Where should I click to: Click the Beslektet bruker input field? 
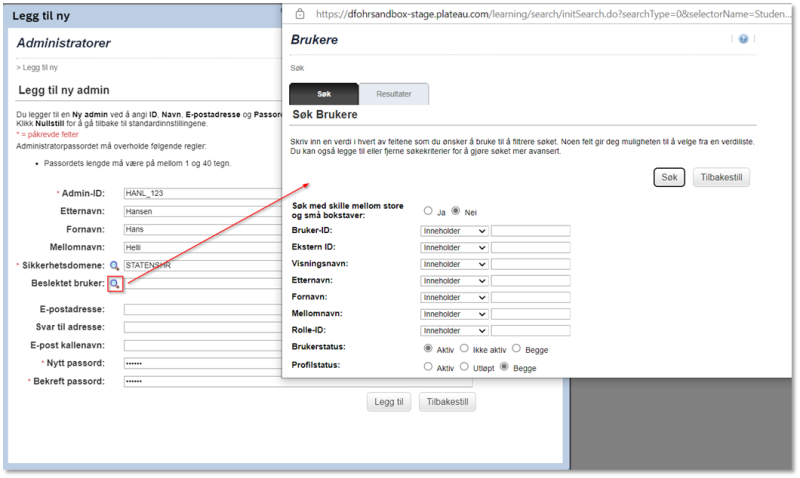pyautogui.click(x=203, y=284)
